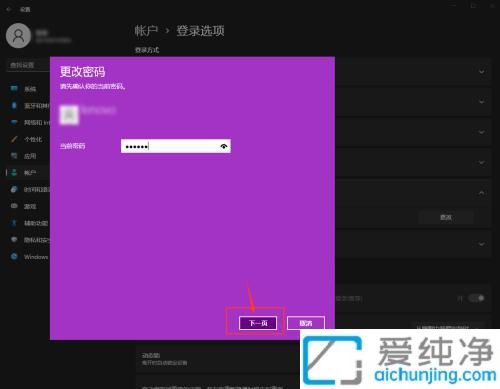Go to 帐户 in the breadcrumb heading

tap(146, 31)
